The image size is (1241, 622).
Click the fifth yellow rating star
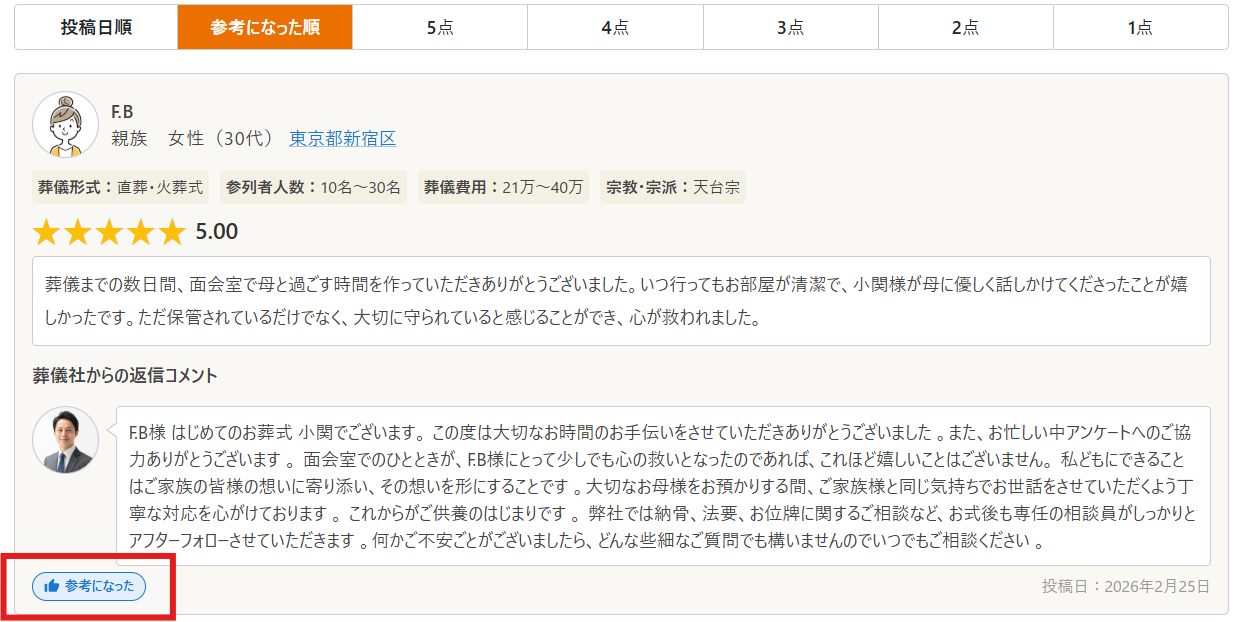(172, 232)
